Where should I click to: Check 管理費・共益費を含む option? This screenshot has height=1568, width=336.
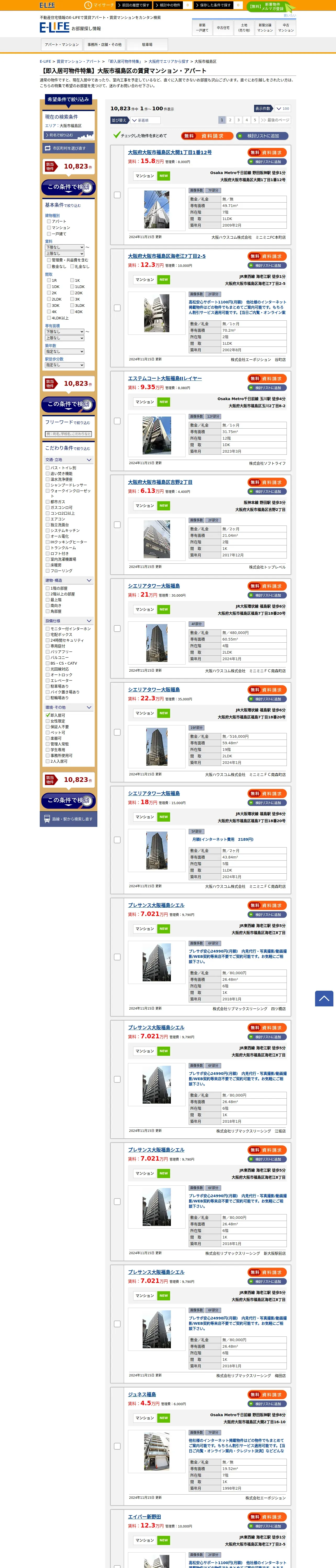(x=49, y=260)
